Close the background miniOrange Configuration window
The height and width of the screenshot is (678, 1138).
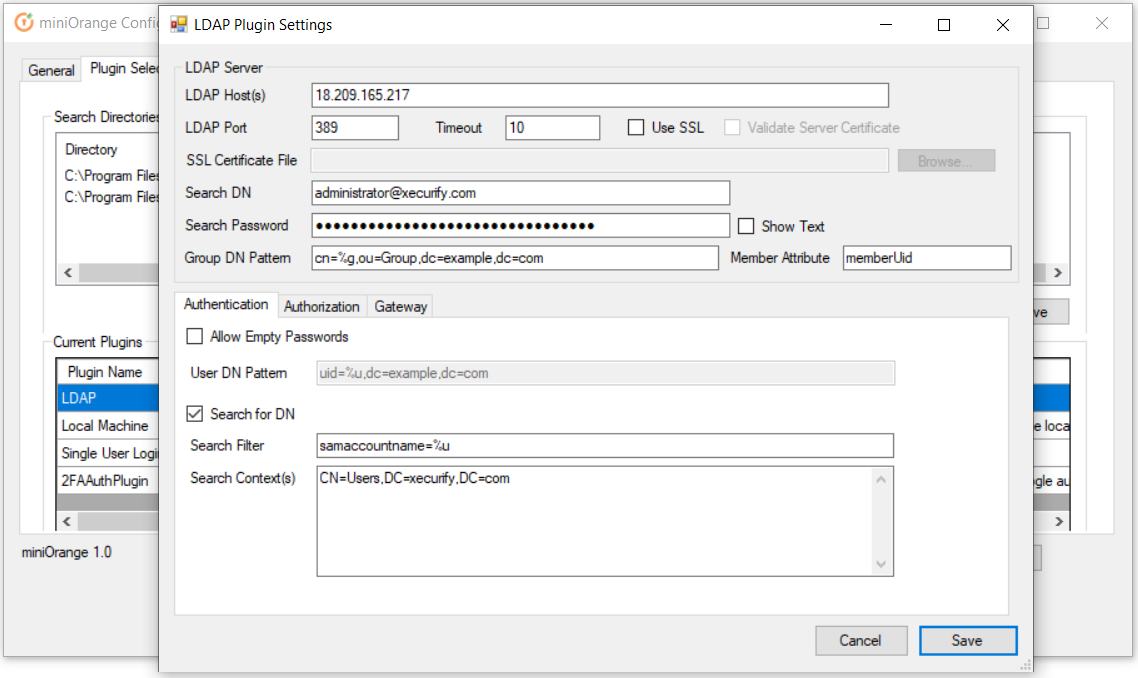pyautogui.click(x=1102, y=23)
